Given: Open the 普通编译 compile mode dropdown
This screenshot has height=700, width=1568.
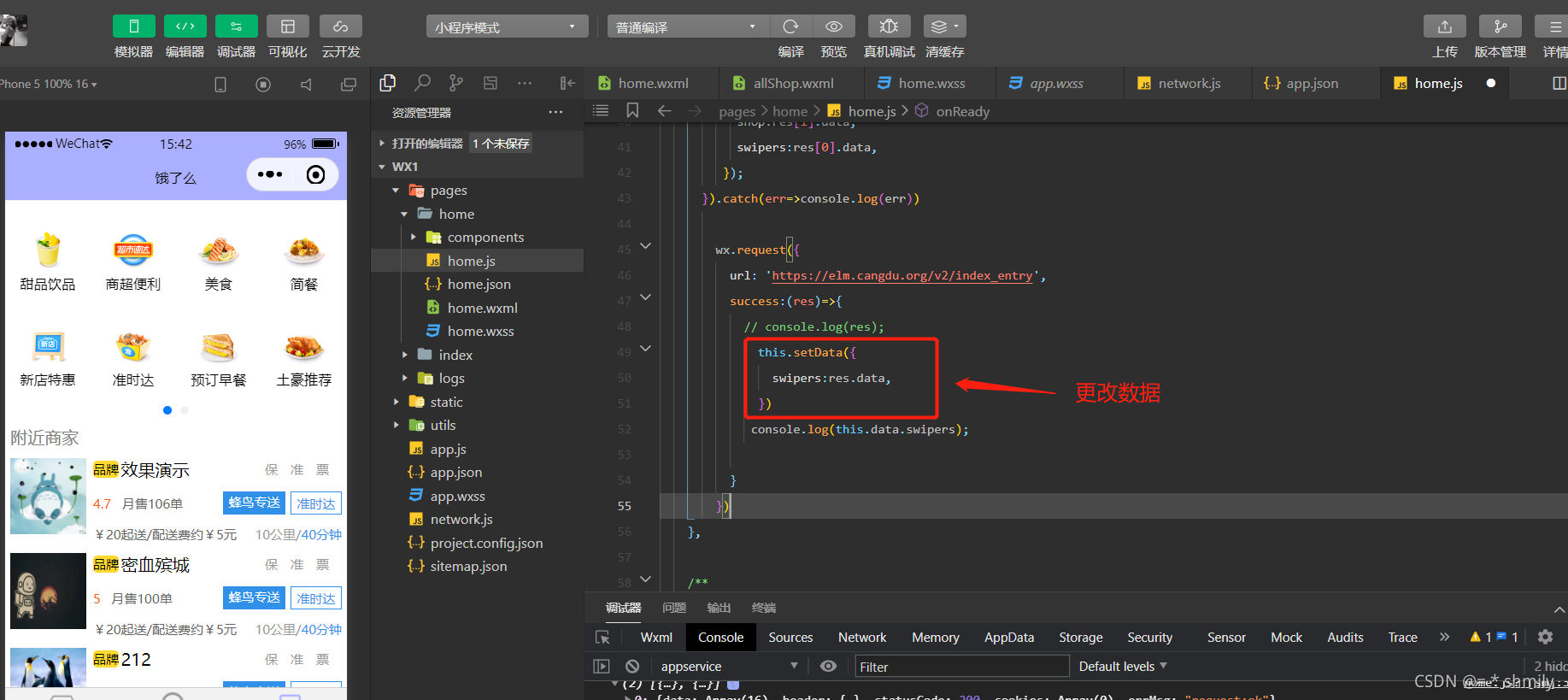Looking at the screenshot, I should [688, 26].
